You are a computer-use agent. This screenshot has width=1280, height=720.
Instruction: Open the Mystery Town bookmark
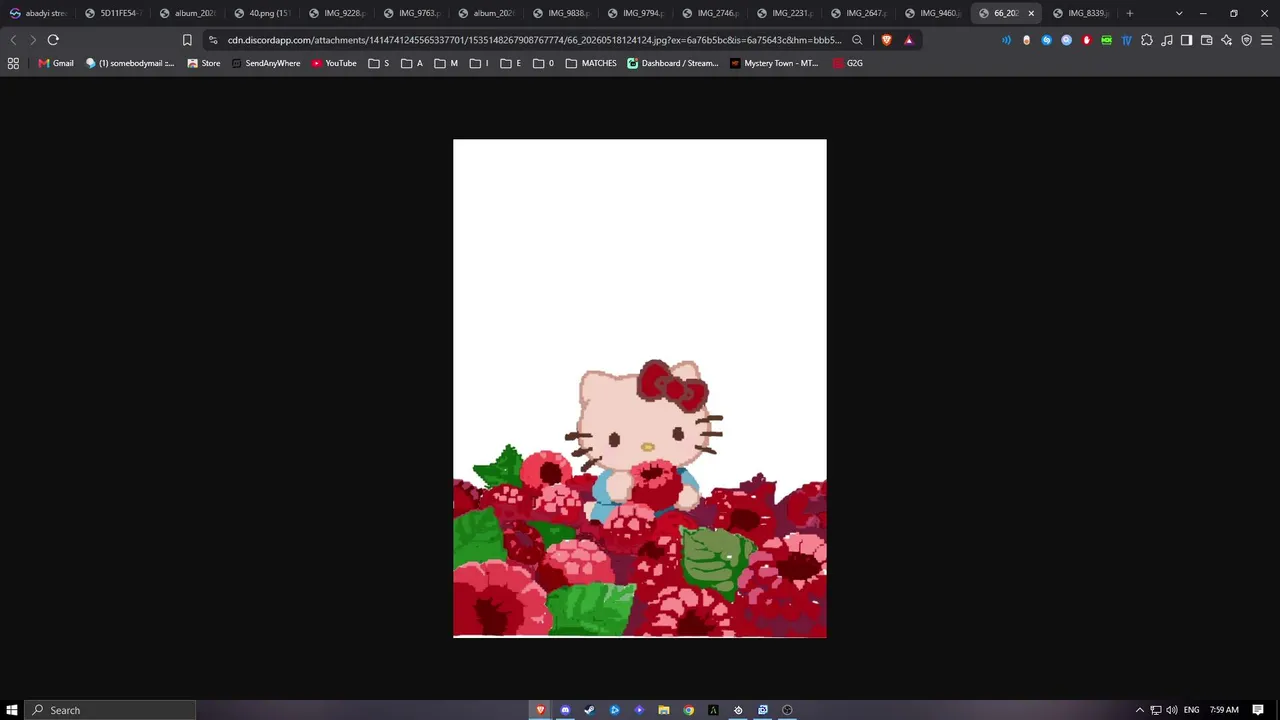coord(774,63)
